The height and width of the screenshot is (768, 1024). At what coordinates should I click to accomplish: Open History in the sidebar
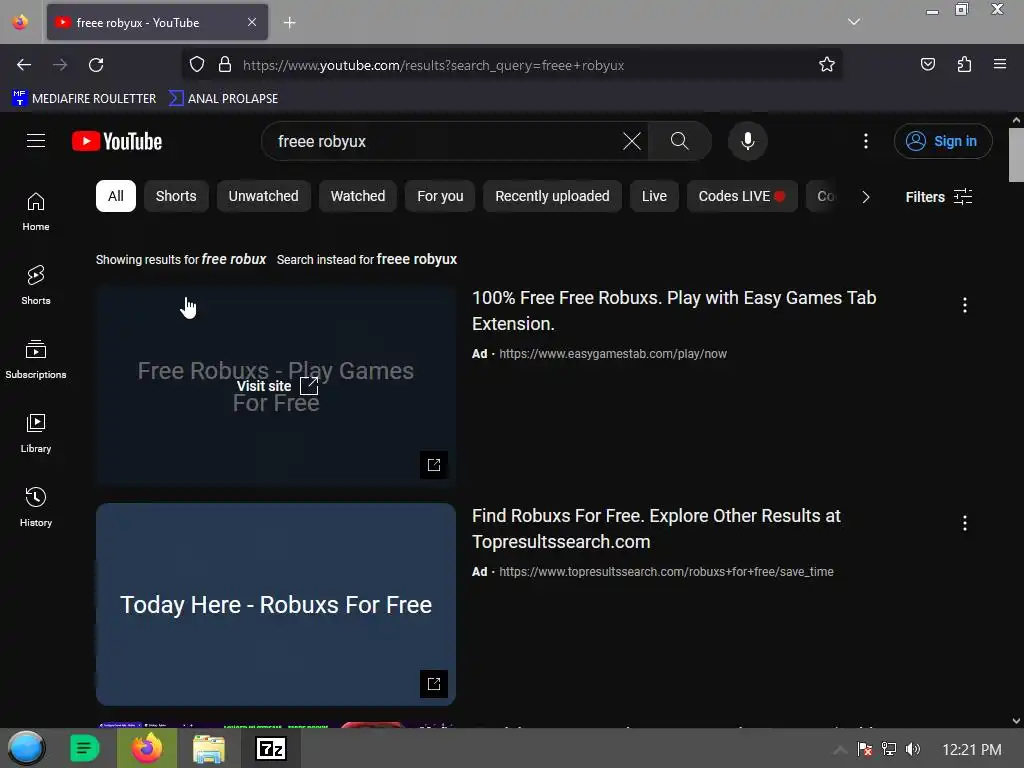click(x=36, y=507)
